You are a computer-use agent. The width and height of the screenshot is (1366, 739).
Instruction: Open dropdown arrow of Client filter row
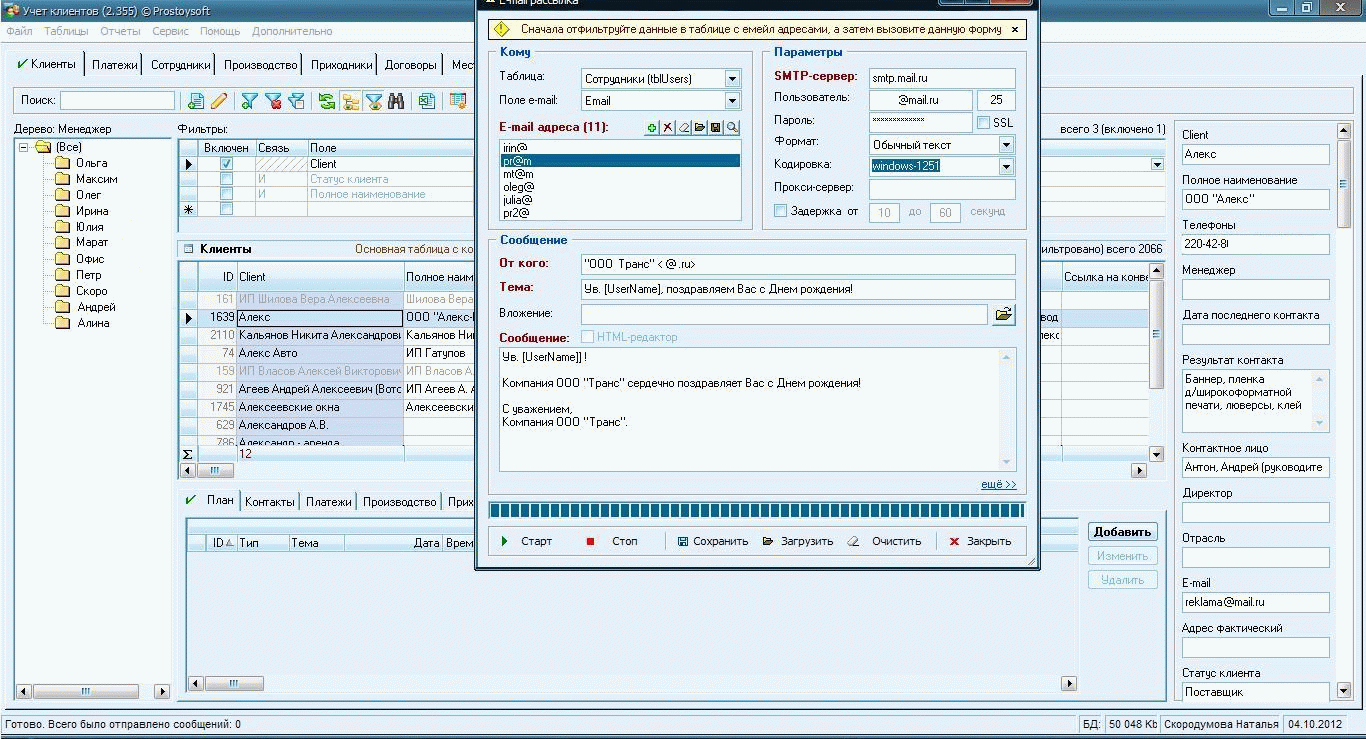1157,164
